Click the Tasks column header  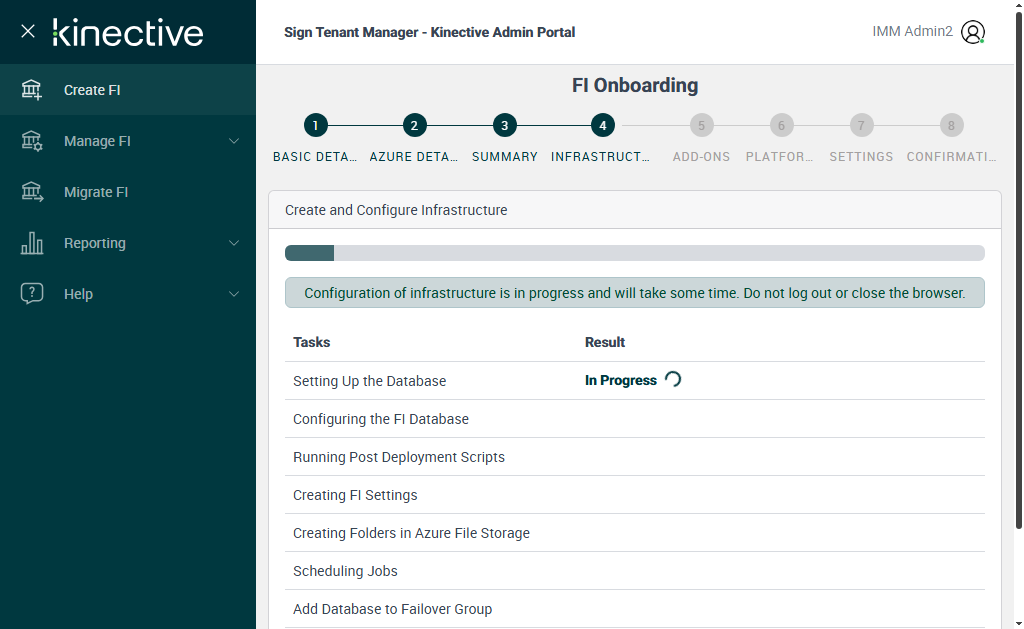[312, 342]
